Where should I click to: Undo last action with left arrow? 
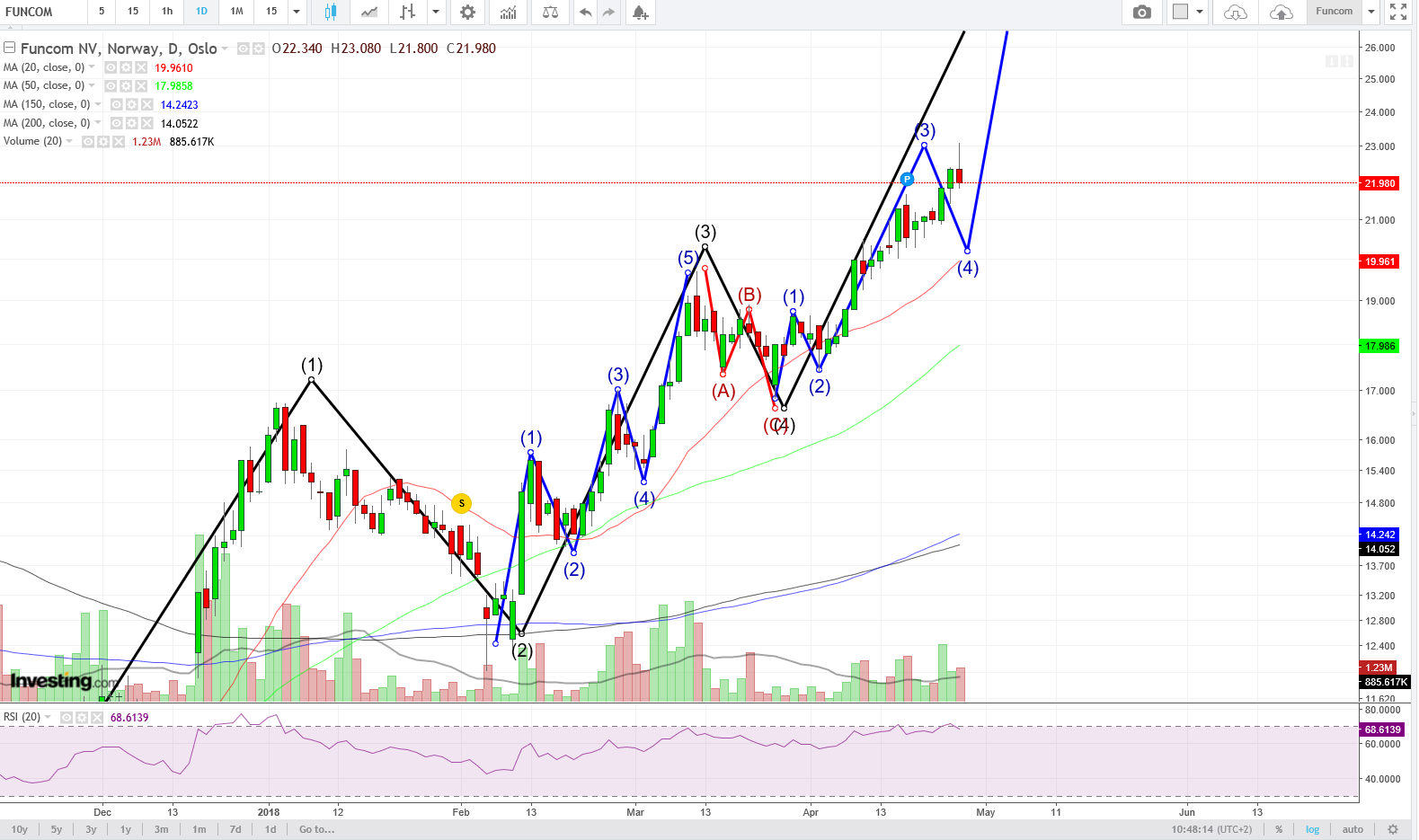coord(586,12)
